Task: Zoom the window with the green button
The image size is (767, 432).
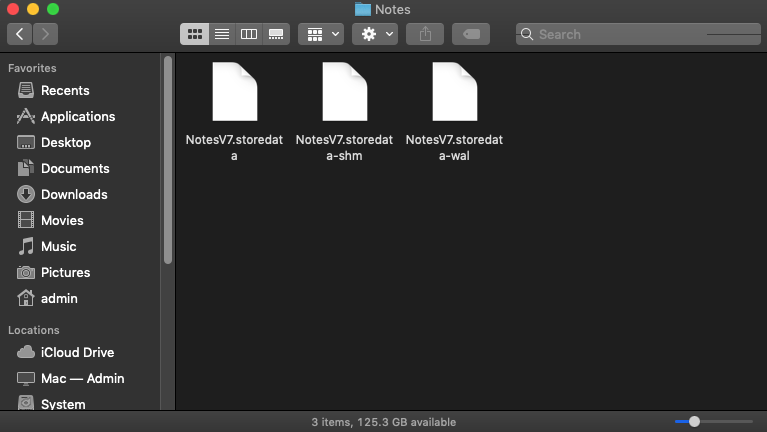Action: tap(53, 9)
